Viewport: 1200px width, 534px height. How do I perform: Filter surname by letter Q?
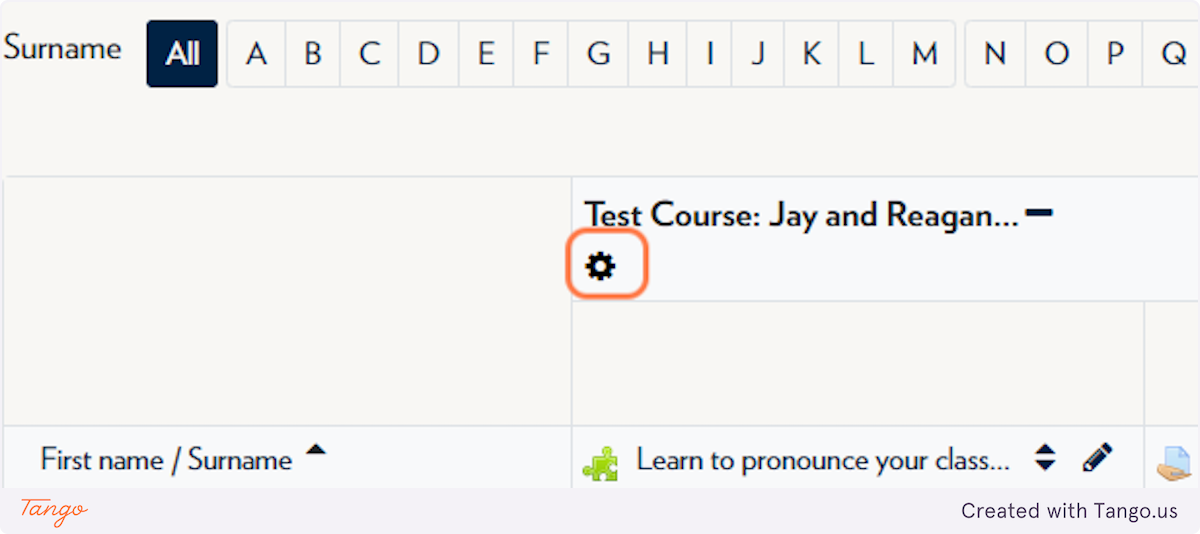1173,54
